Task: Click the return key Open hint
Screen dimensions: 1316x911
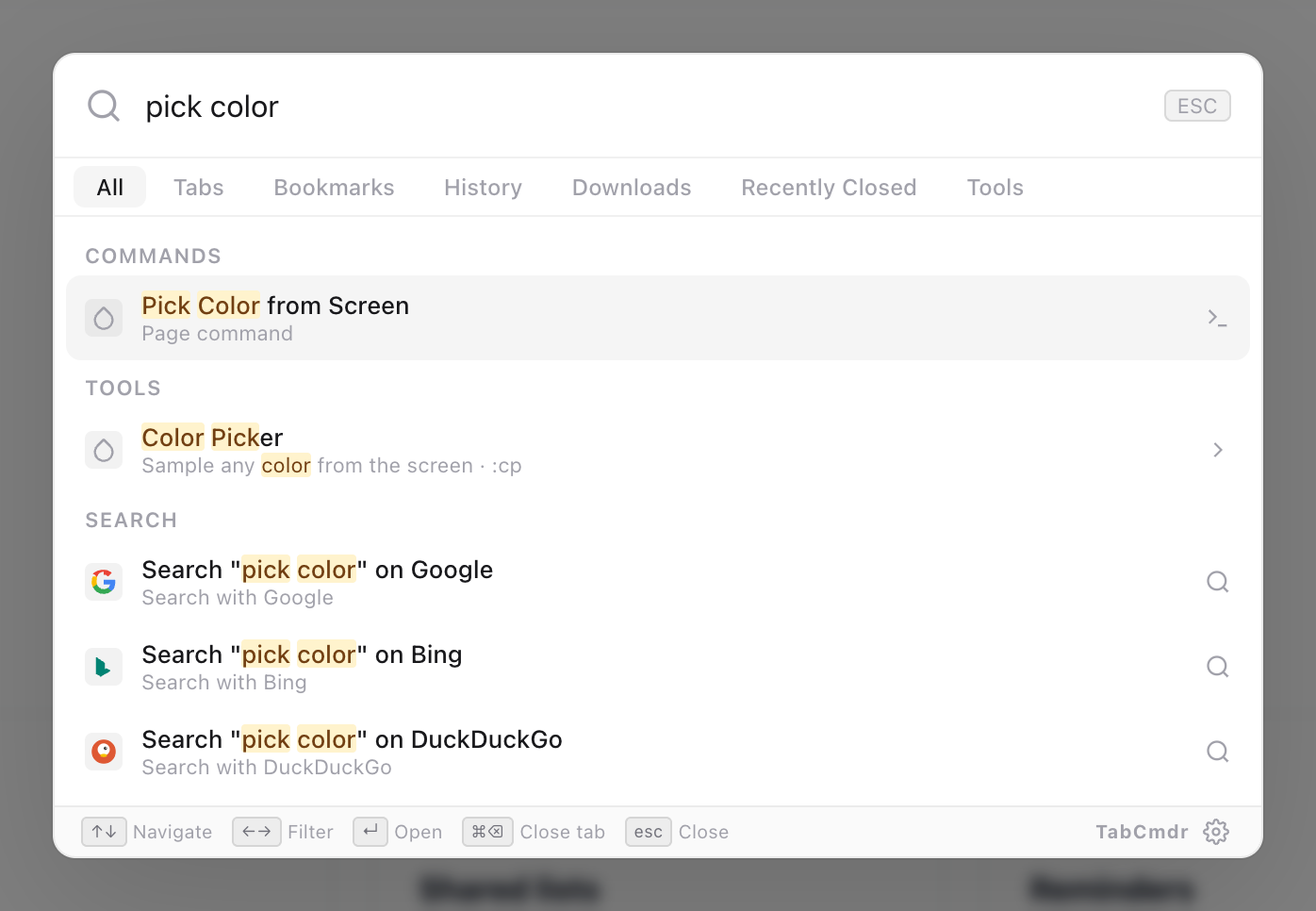Action: [x=370, y=832]
